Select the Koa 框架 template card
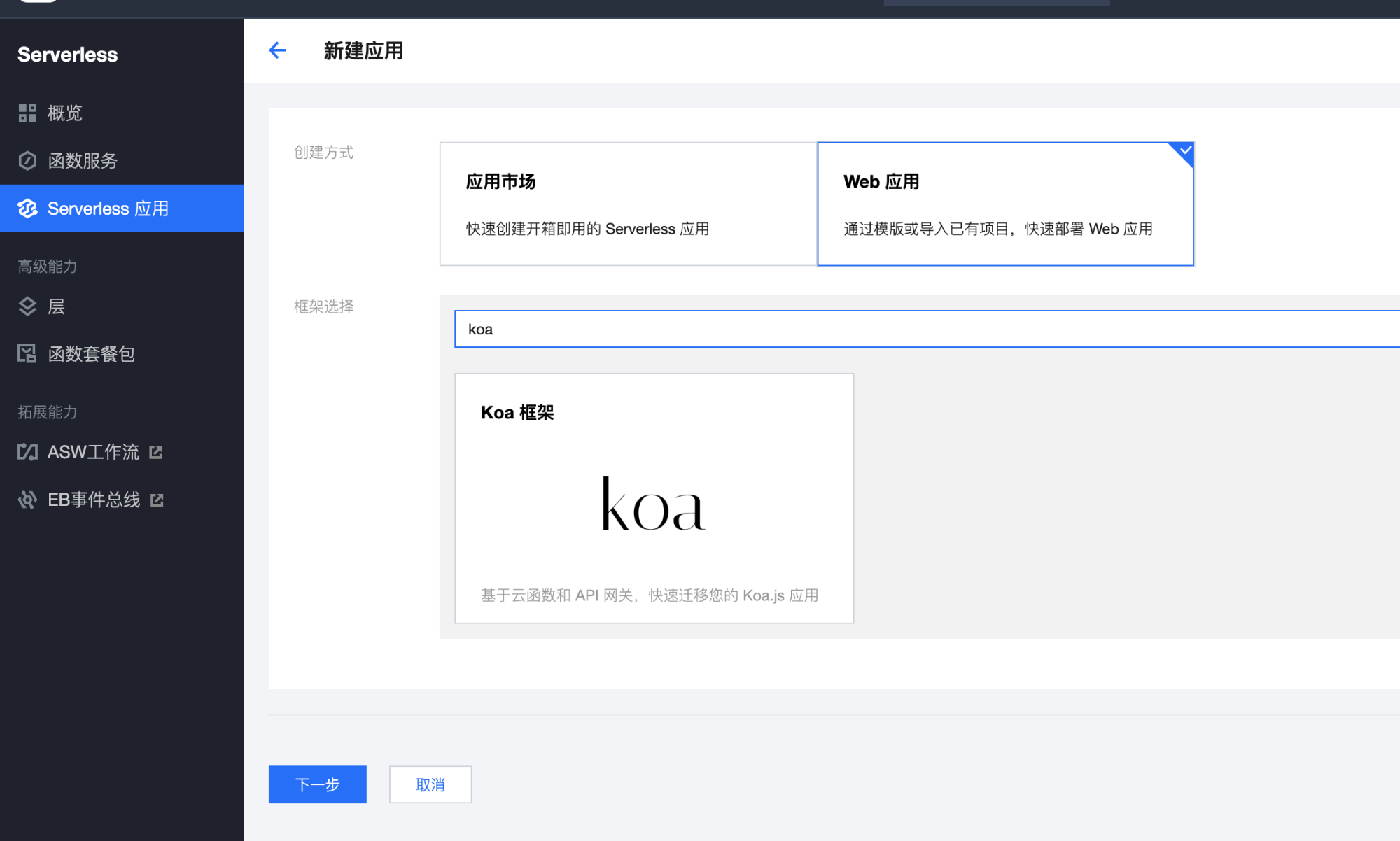Image resolution: width=1400 pixels, height=841 pixels. point(654,498)
